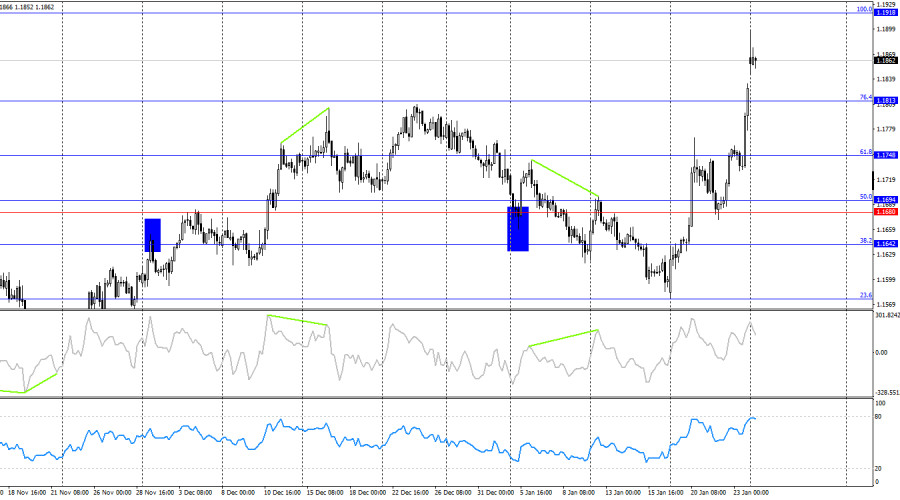This screenshot has height=500, width=900.
Task: Click the 1.1918 price label at 100.0 level
Action: [885, 12]
